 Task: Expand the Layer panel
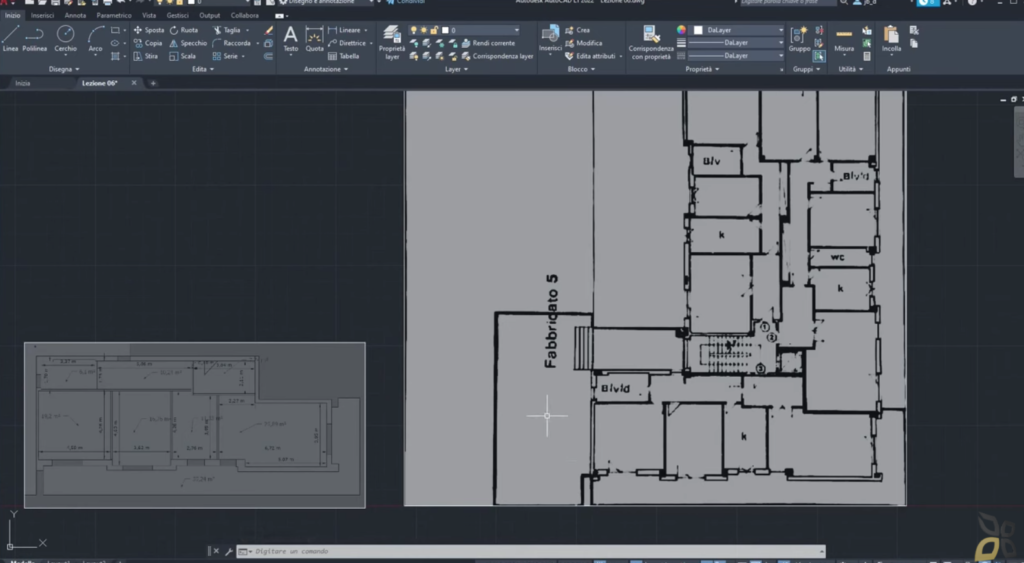click(456, 69)
